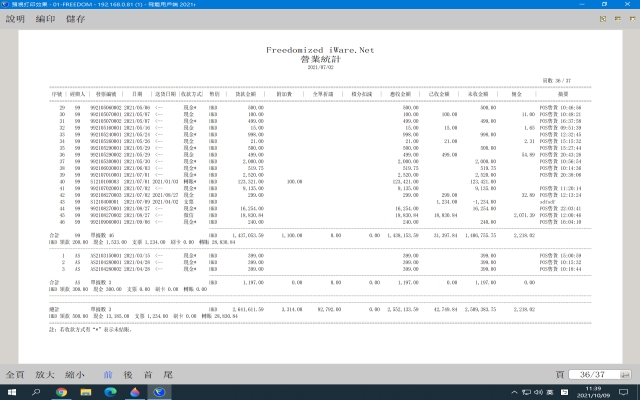Click 全頁 to fit the full page

pos(15,372)
